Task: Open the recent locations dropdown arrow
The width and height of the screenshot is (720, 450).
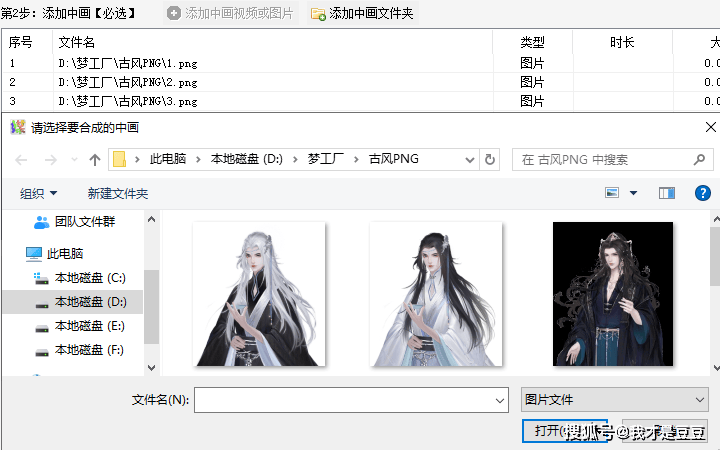Action: [x=74, y=160]
